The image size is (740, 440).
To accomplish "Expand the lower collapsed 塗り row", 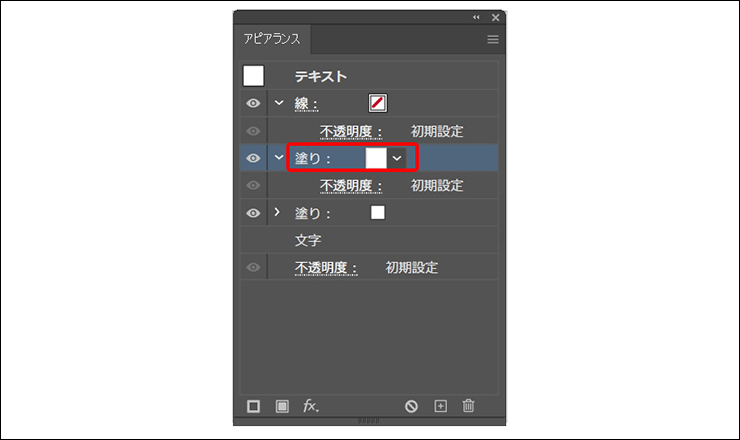I will click(x=278, y=213).
